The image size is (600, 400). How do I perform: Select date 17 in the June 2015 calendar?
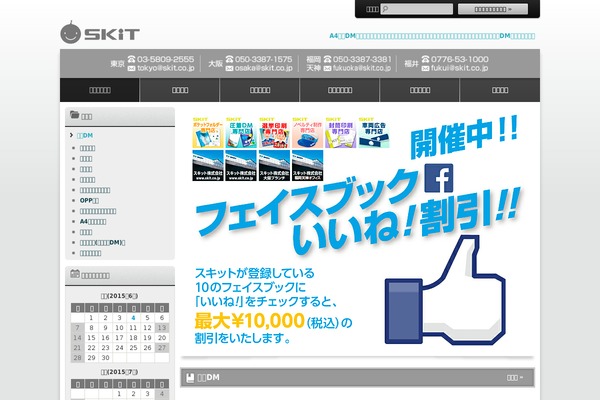click(119, 338)
